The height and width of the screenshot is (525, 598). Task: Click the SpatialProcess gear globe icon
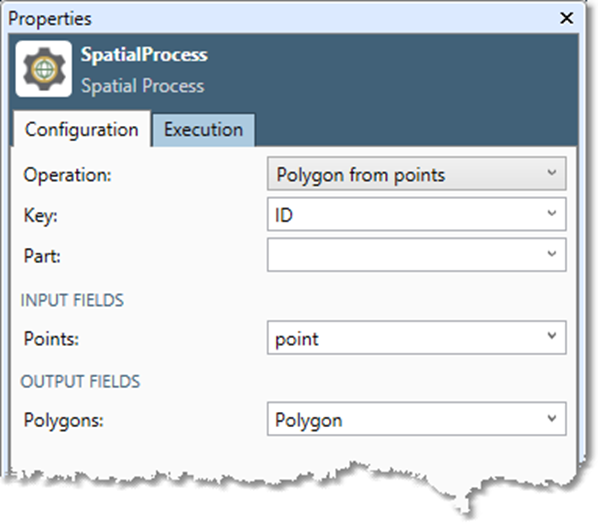coord(43,69)
